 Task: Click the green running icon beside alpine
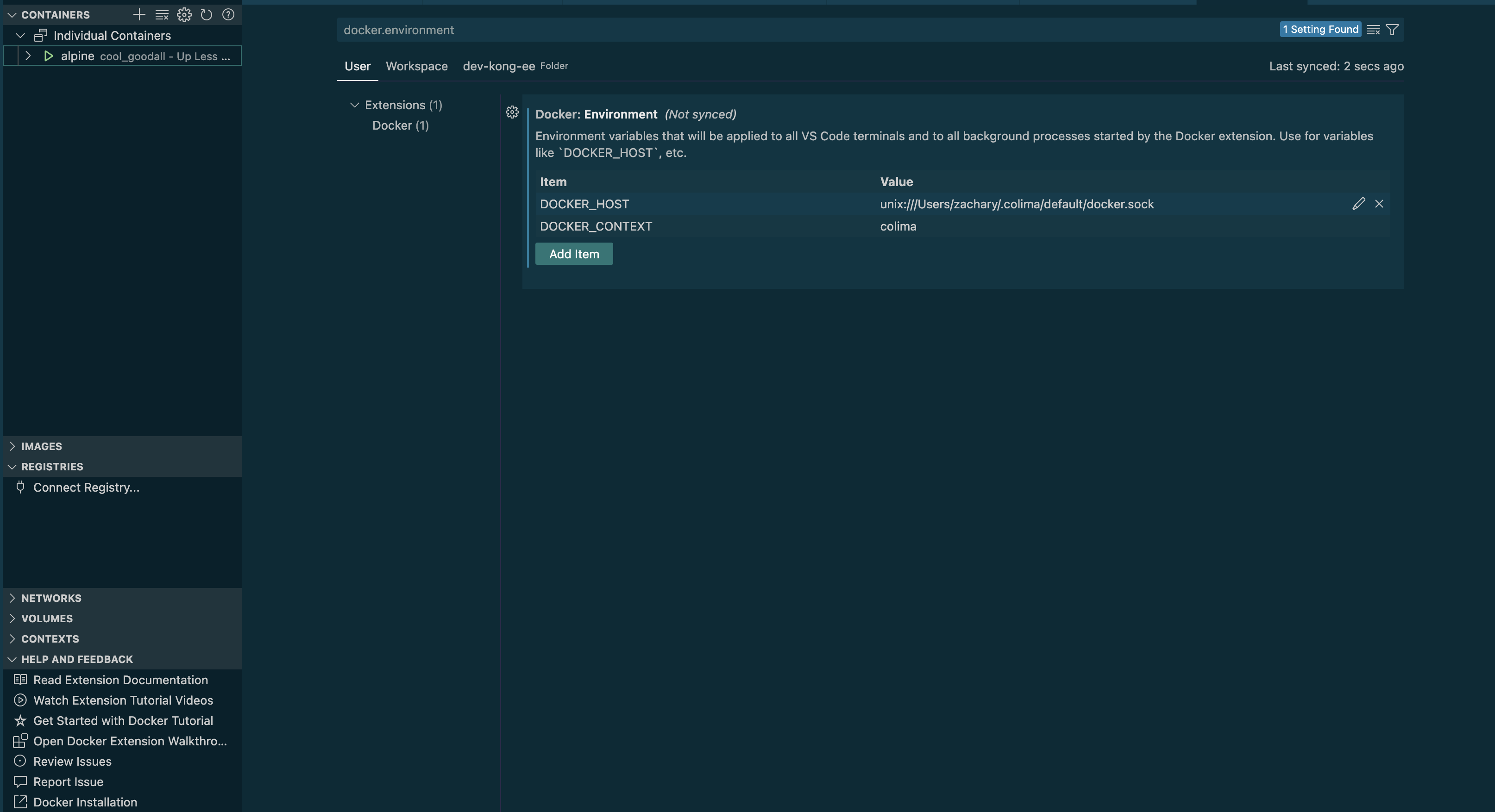coord(49,56)
